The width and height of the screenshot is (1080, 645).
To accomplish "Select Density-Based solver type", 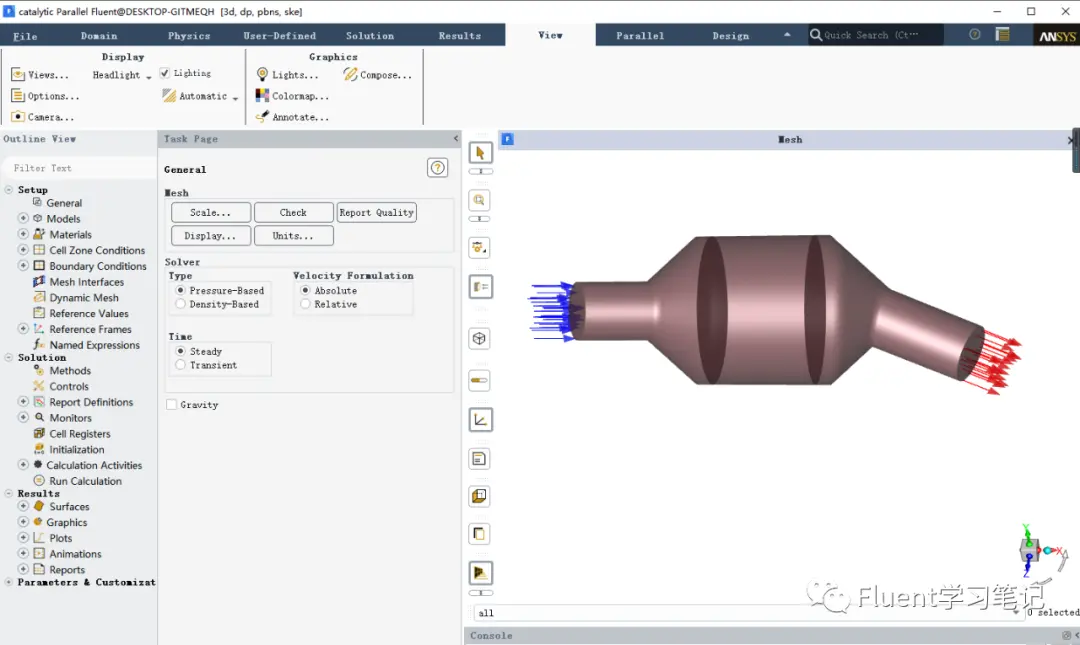I will 180,304.
